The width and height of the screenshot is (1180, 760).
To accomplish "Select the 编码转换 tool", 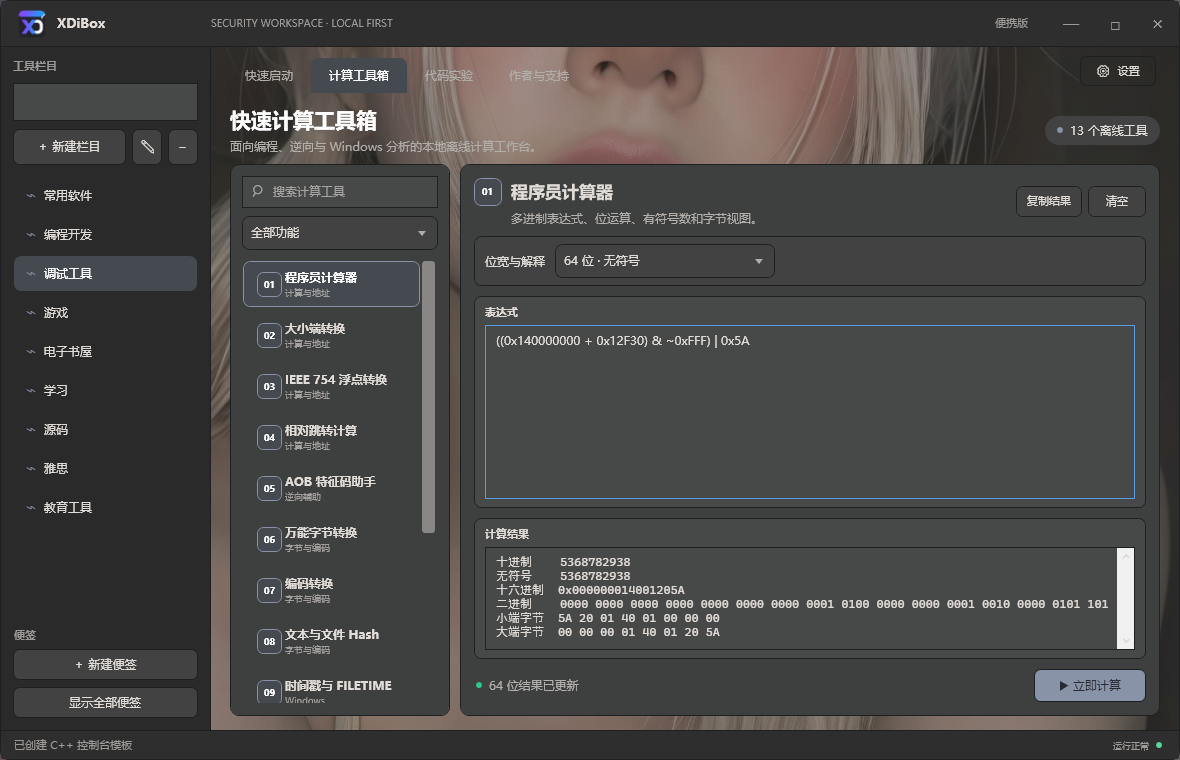I will tap(331, 591).
